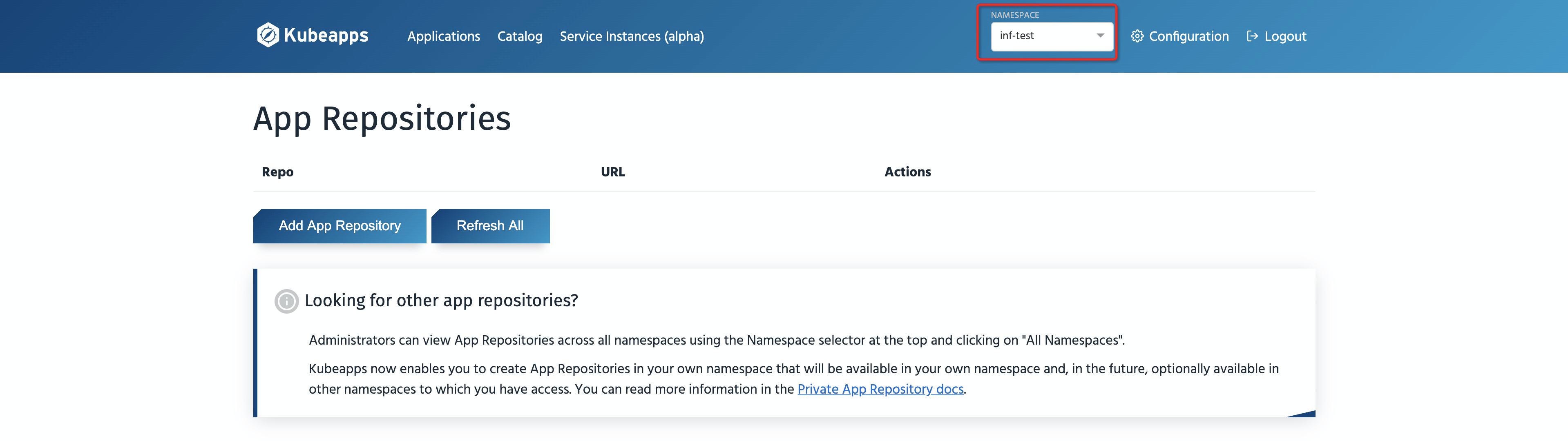Image resolution: width=1568 pixels, height=441 pixels.
Task: Open the Private App Repository docs link
Action: pyautogui.click(x=881, y=389)
